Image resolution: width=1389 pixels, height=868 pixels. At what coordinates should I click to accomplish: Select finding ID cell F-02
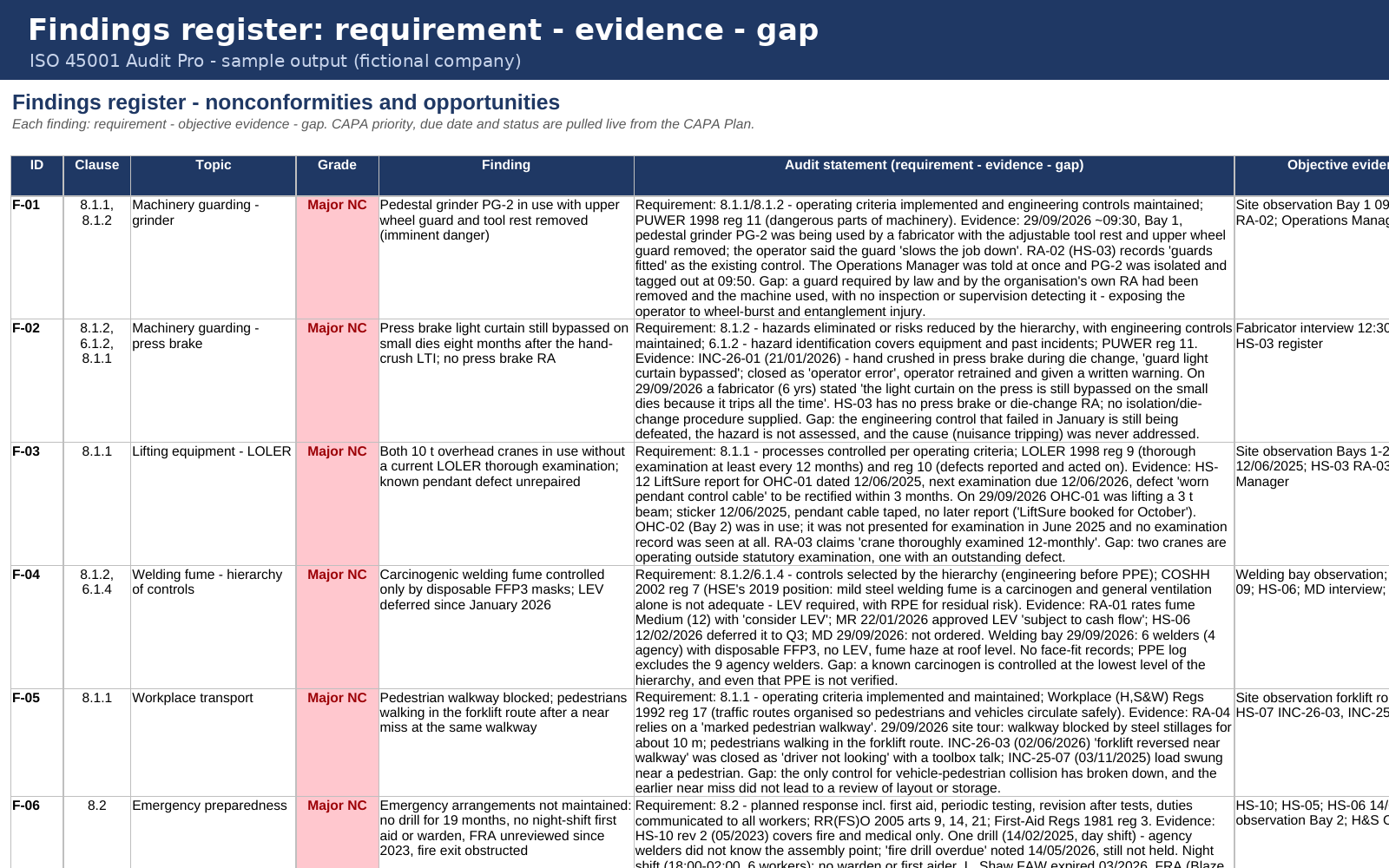pyautogui.click(x=37, y=381)
